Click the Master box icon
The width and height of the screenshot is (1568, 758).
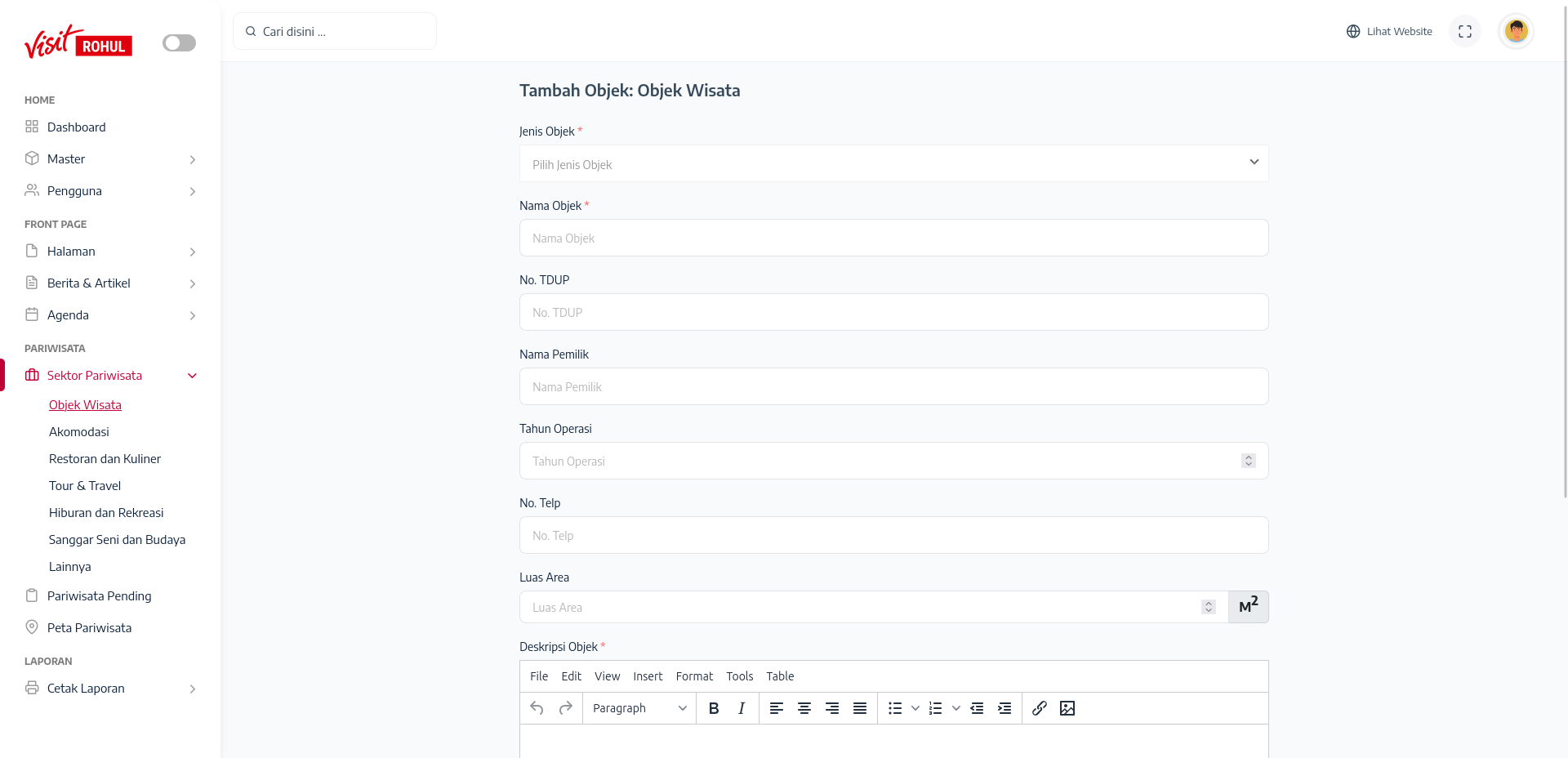click(x=32, y=158)
